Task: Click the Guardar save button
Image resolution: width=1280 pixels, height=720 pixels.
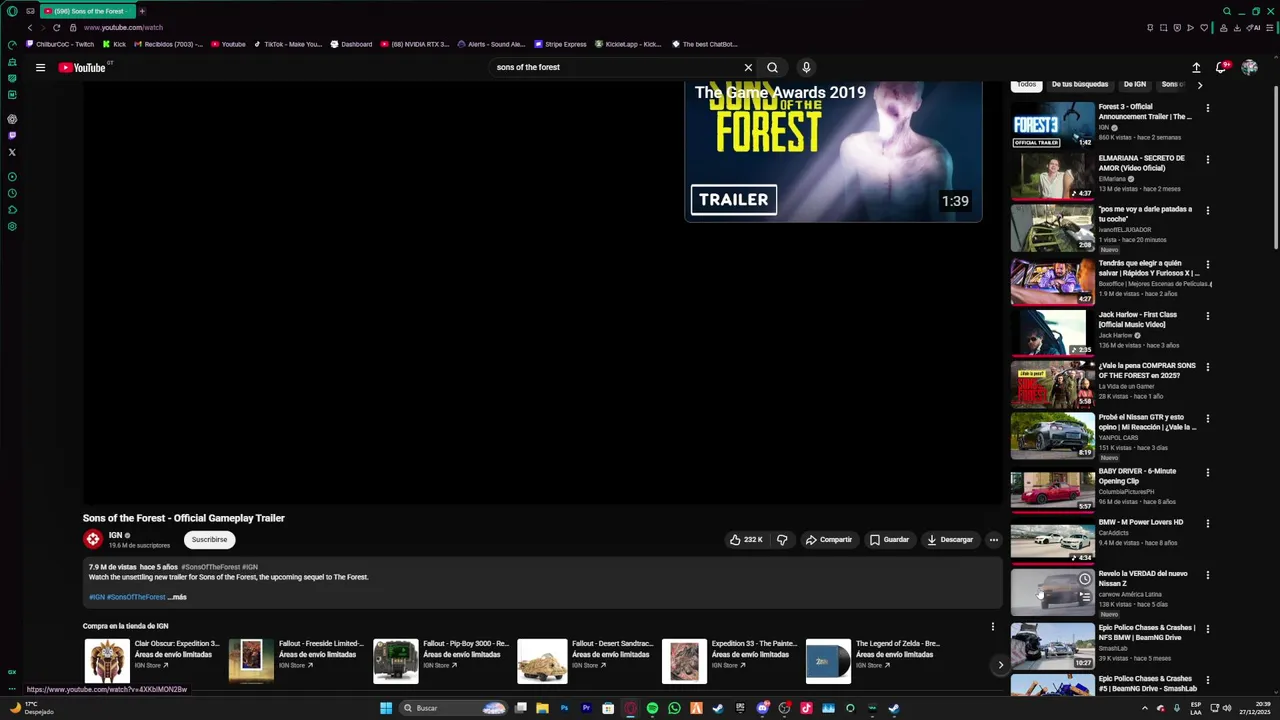Action: click(x=889, y=539)
